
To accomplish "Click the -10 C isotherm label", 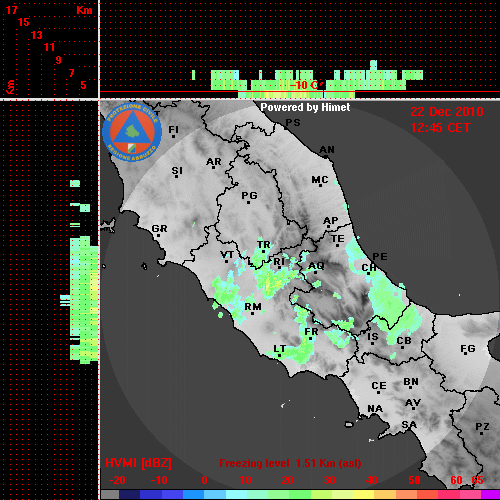I will [x=304, y=85].
